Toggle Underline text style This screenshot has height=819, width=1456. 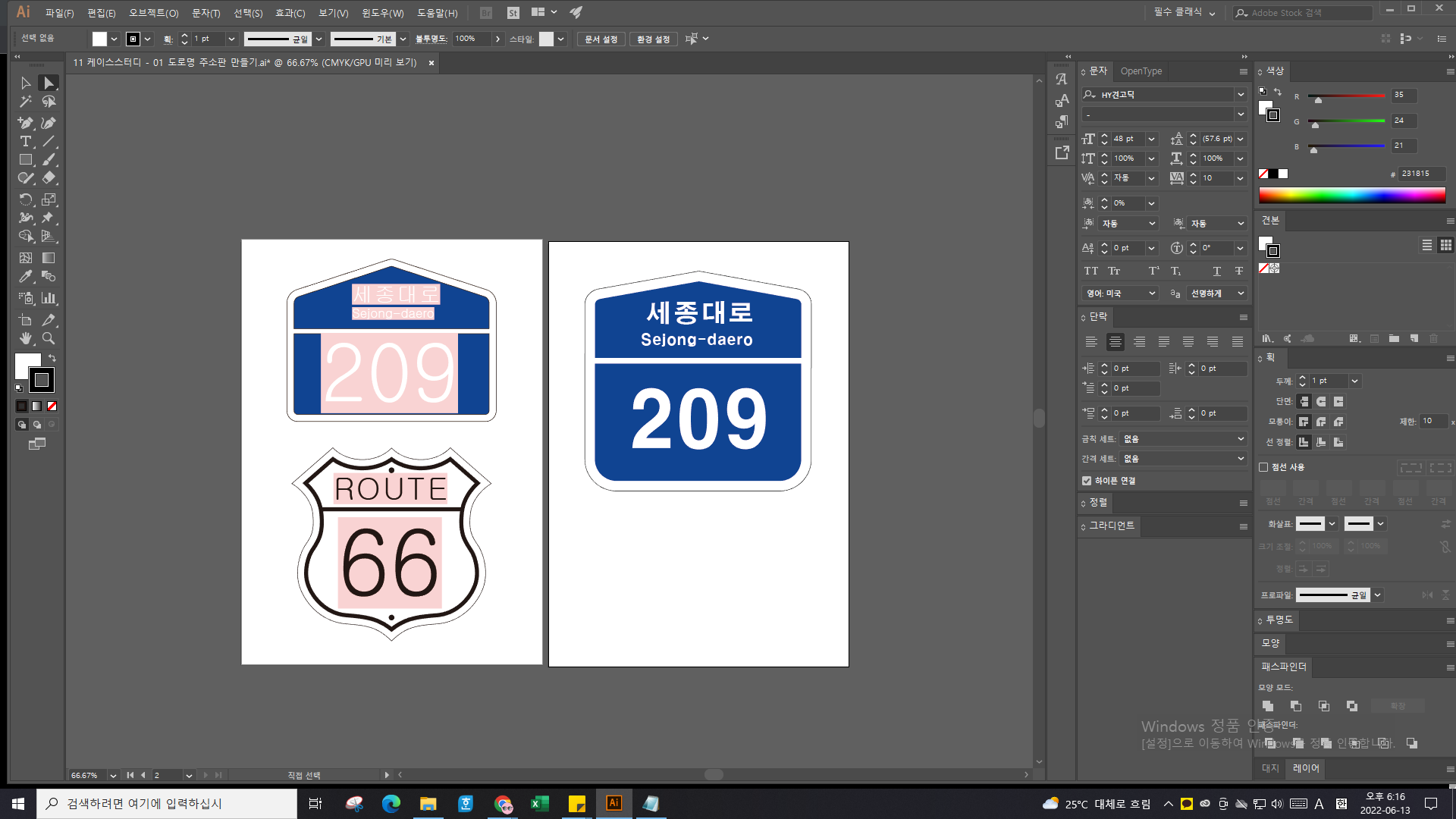(x=1217, y=271)
